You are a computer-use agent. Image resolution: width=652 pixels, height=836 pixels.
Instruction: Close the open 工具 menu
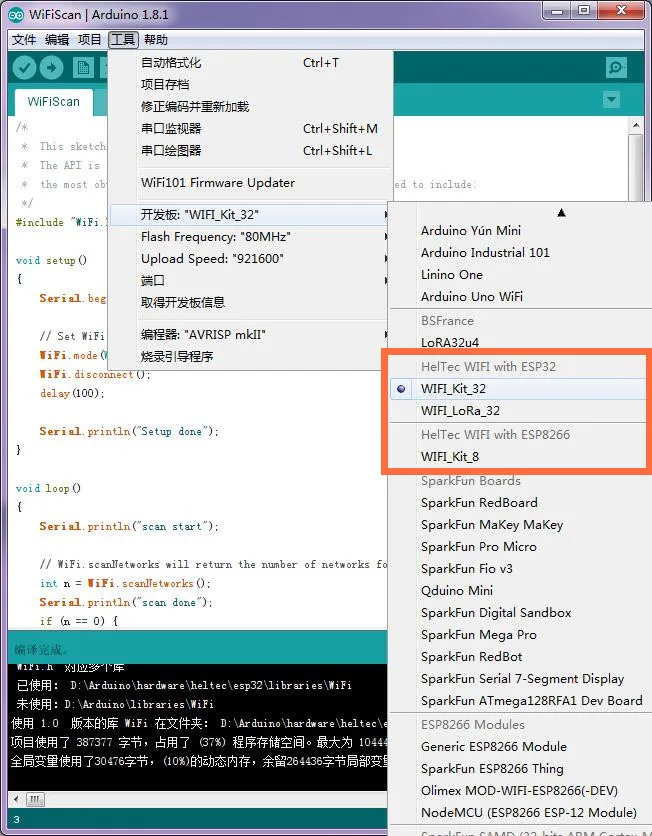[123, 40]
